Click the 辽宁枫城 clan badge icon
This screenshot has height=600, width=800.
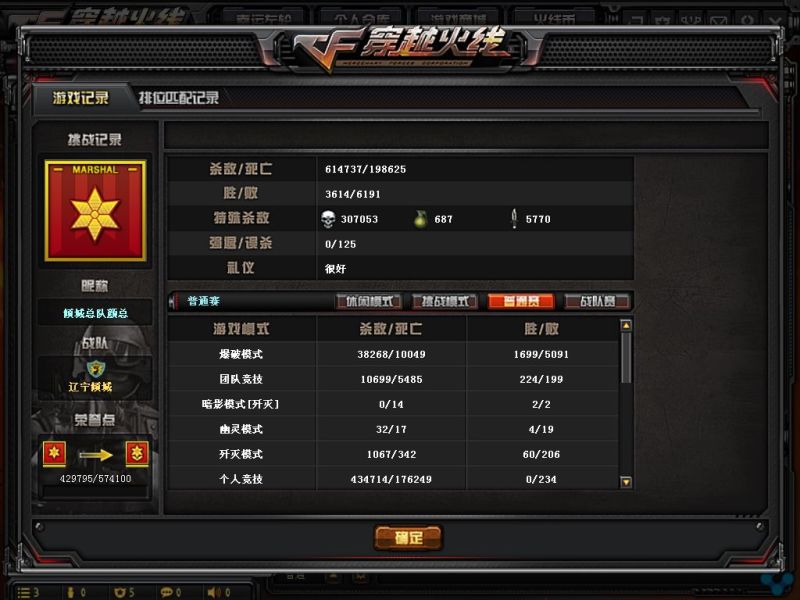(x=95, y=368)
